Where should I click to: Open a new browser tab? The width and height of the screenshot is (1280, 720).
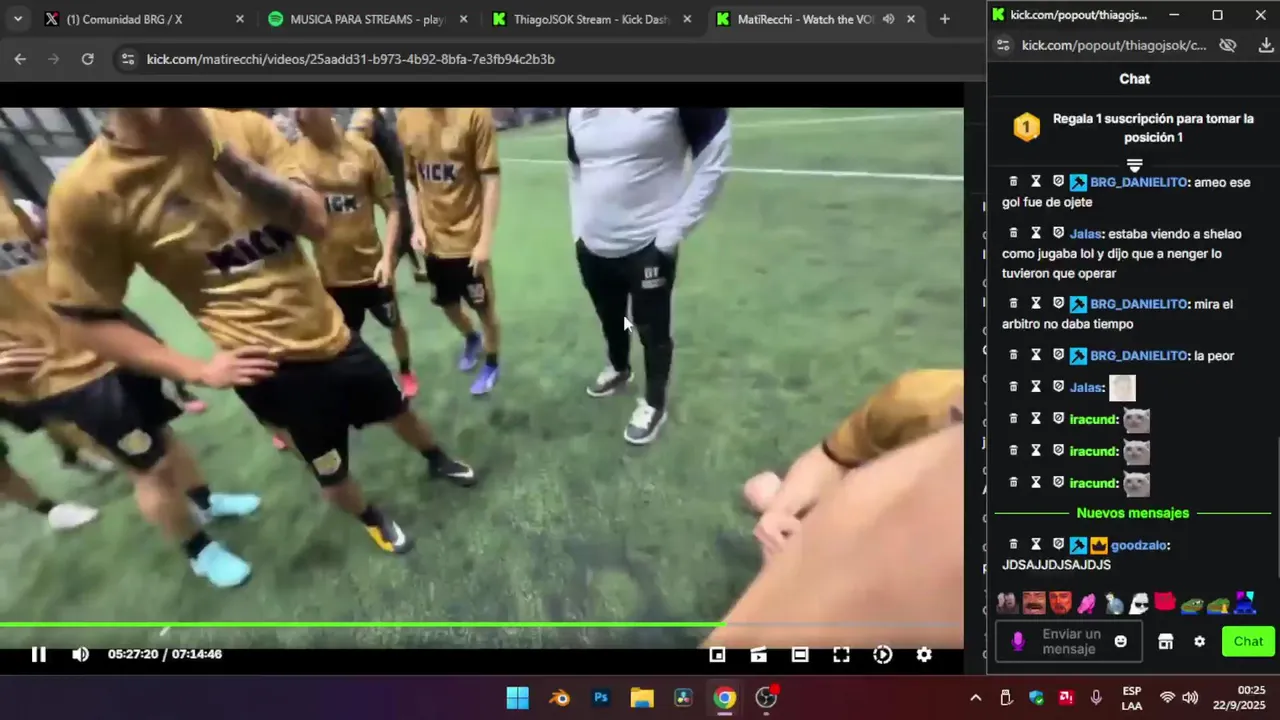[944, 19]
